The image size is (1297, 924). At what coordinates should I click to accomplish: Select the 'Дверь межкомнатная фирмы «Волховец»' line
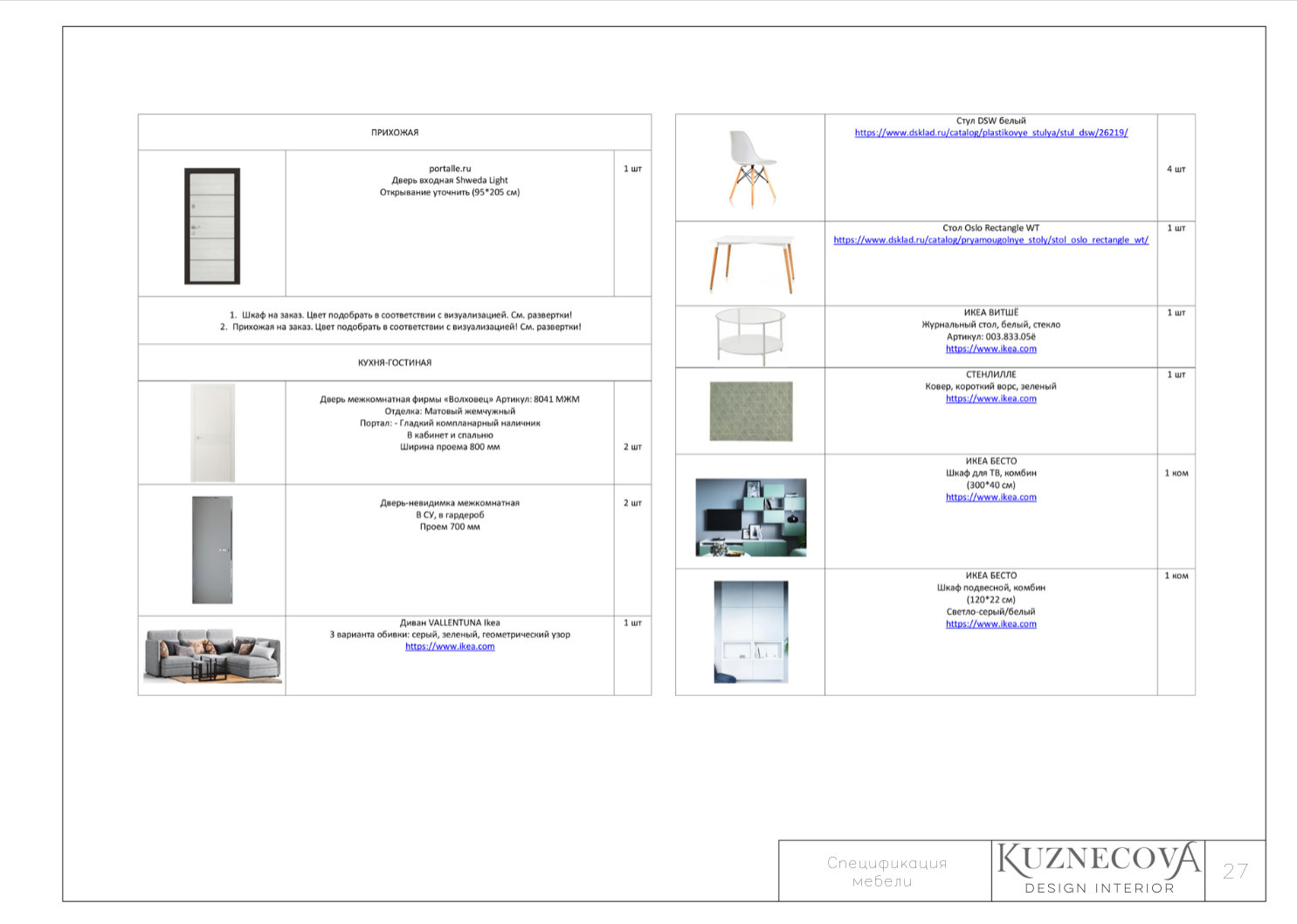pyautogui.click(x=450, y=399)
